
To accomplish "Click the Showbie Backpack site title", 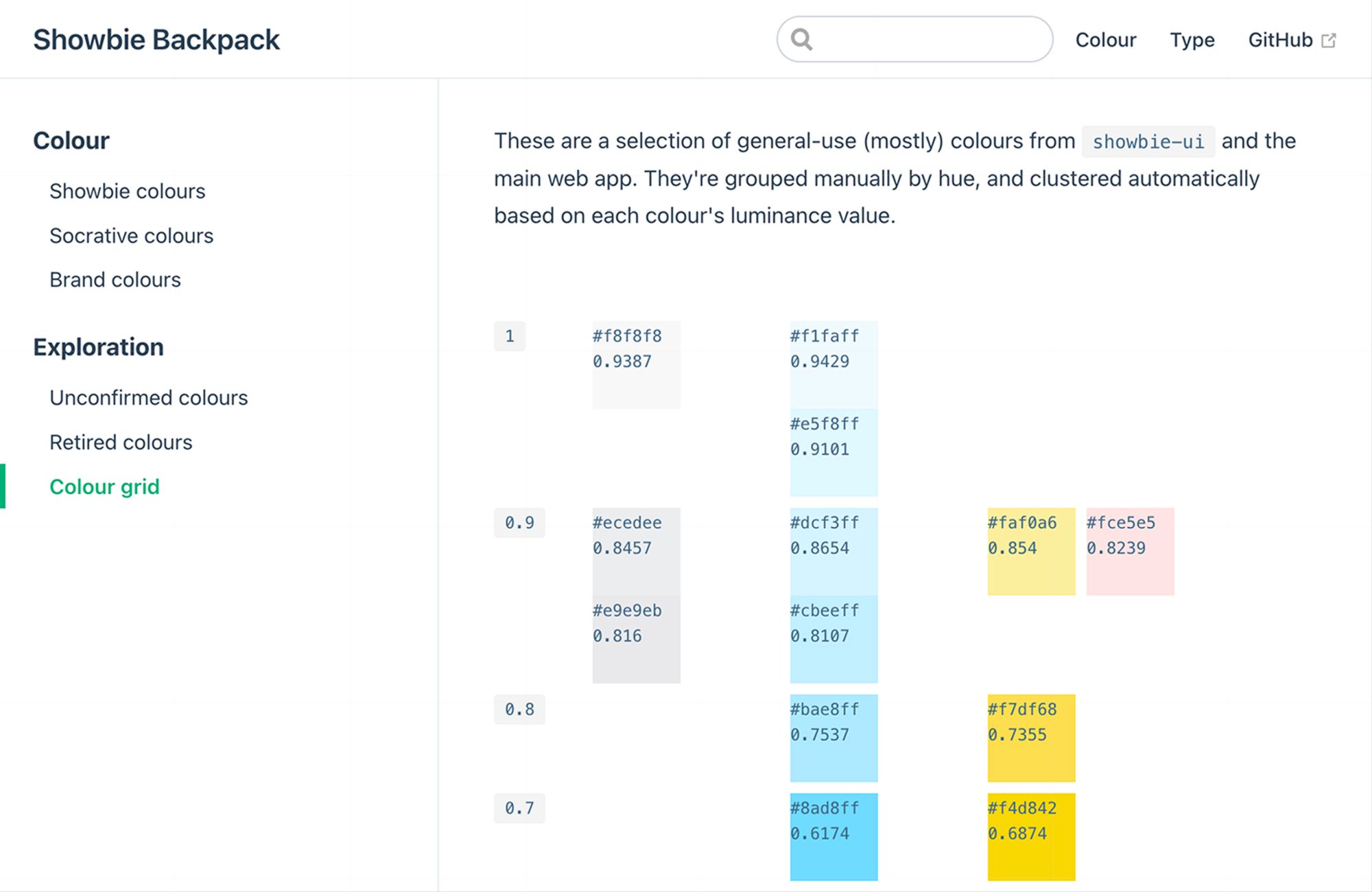I will [x=156, y=40].
